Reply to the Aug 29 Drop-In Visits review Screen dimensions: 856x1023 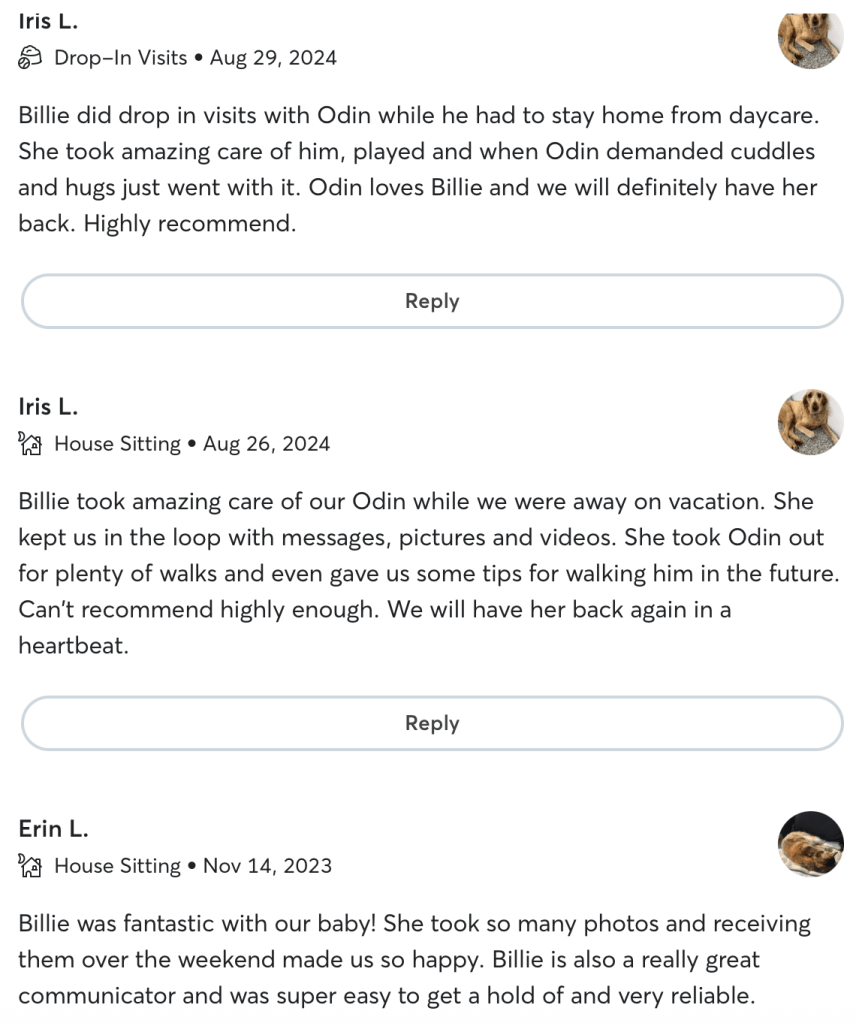point(432,301)
